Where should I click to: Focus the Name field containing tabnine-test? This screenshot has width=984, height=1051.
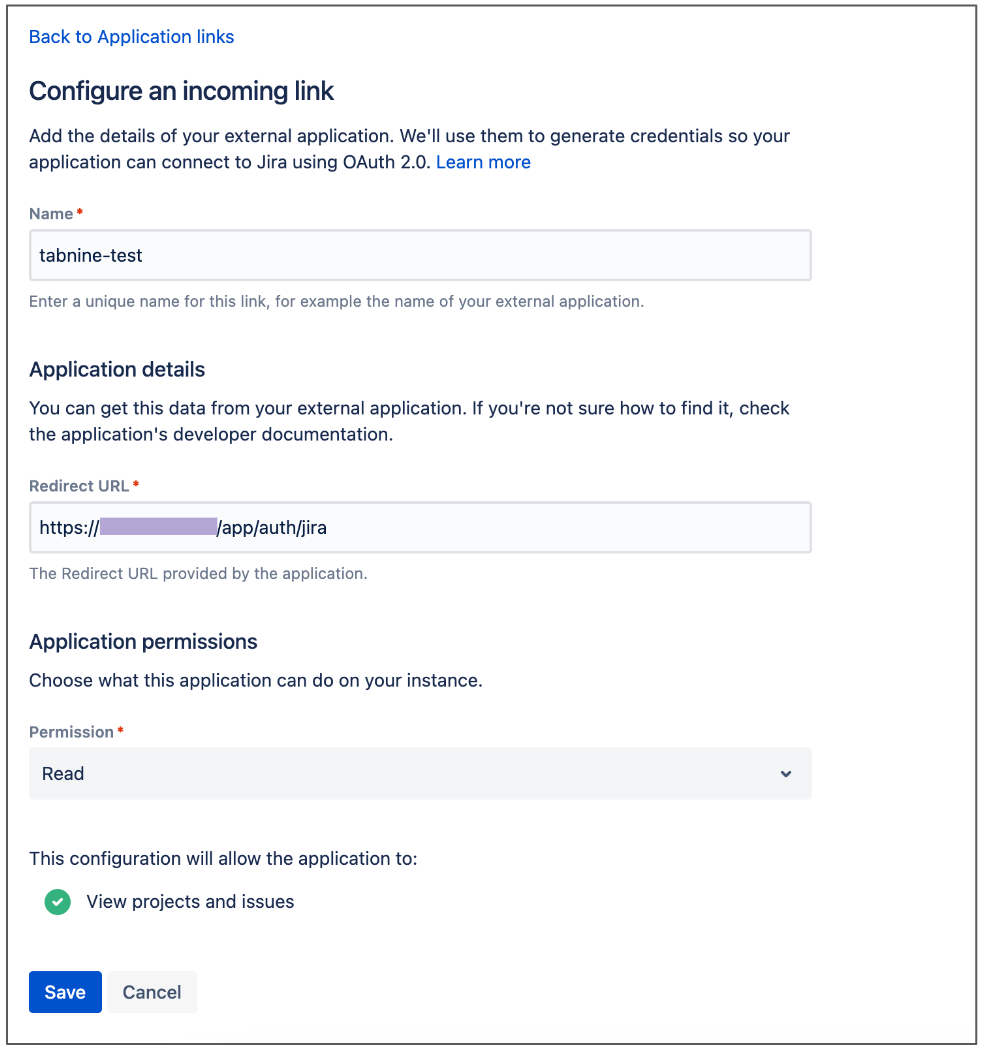point(420,256)
